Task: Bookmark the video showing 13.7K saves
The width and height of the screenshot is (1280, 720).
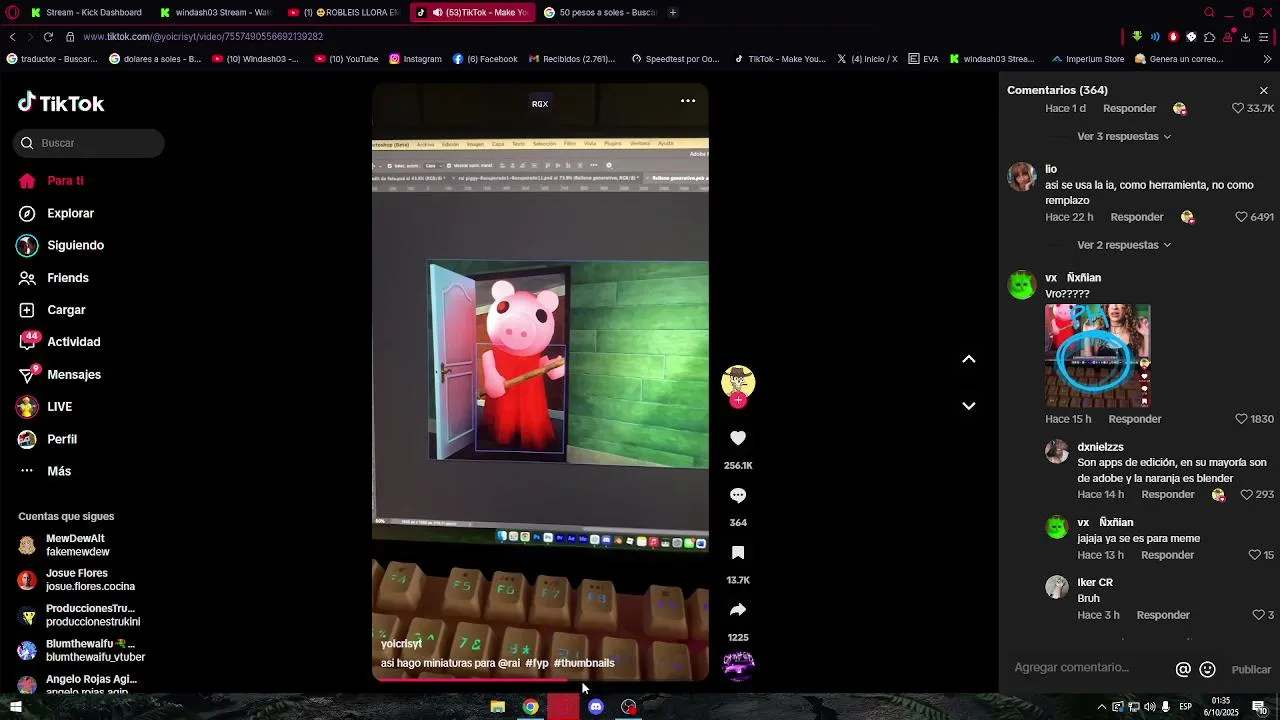Action: pyautogui.click(x=738, y=552)
